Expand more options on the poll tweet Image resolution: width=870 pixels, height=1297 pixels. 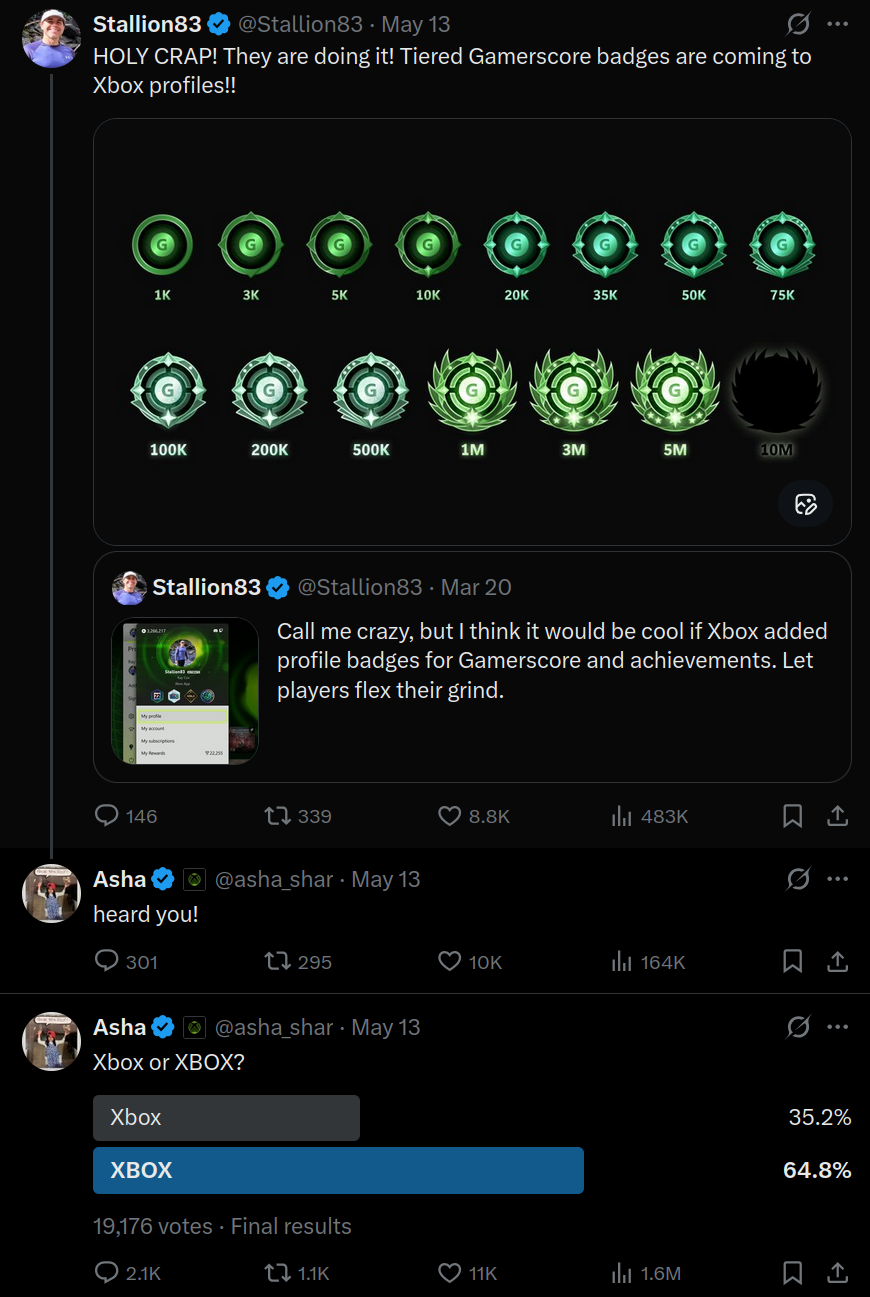[838, 1027]
